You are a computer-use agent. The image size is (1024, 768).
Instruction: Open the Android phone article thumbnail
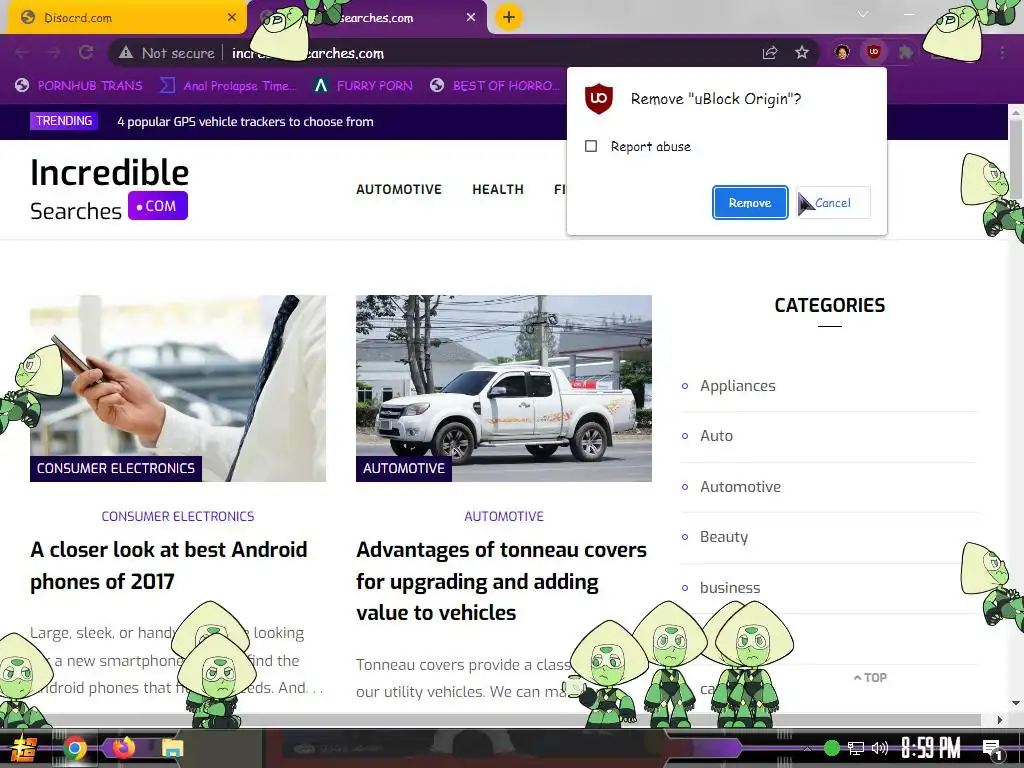pyautogui.click(x=178, y=389)
